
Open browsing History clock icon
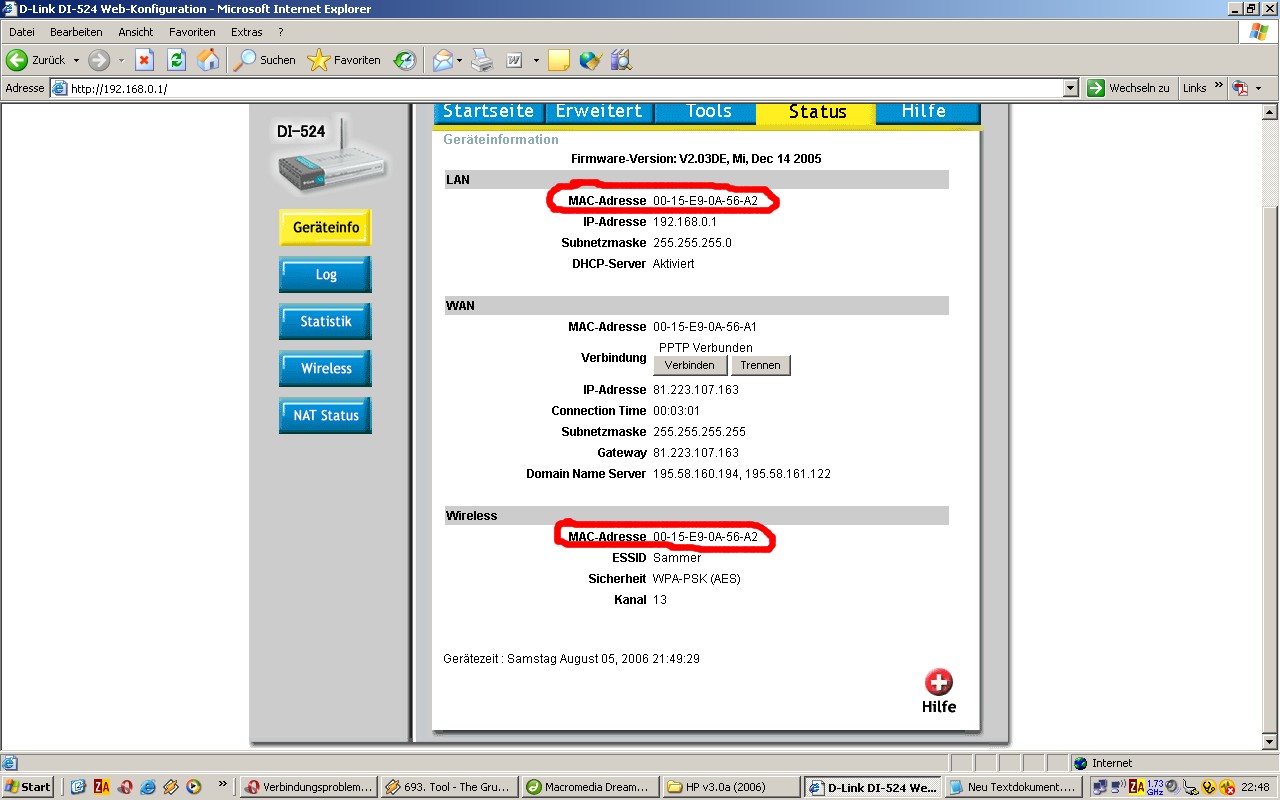click(404, 60)
